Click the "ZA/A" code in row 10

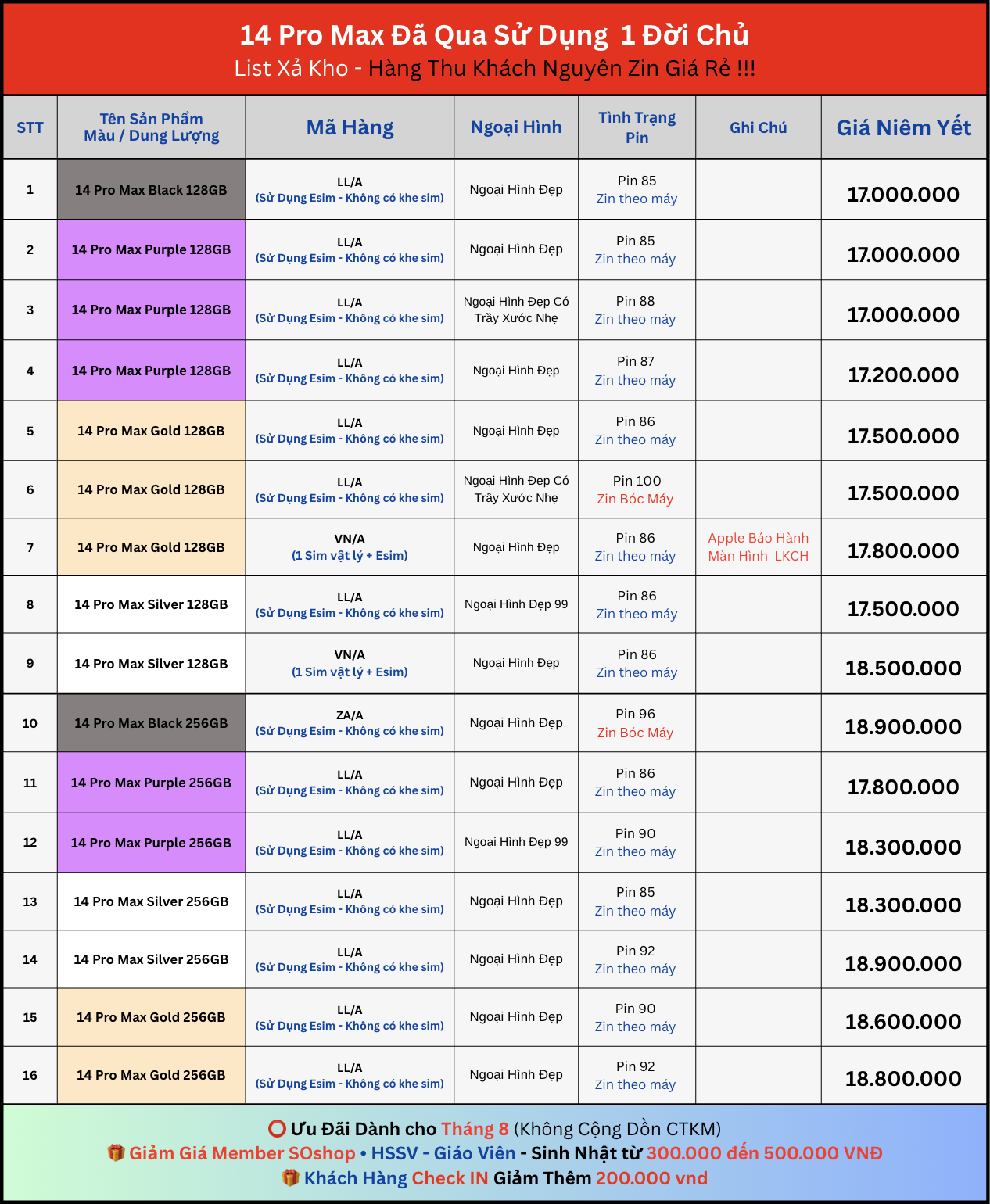point(350,715)
